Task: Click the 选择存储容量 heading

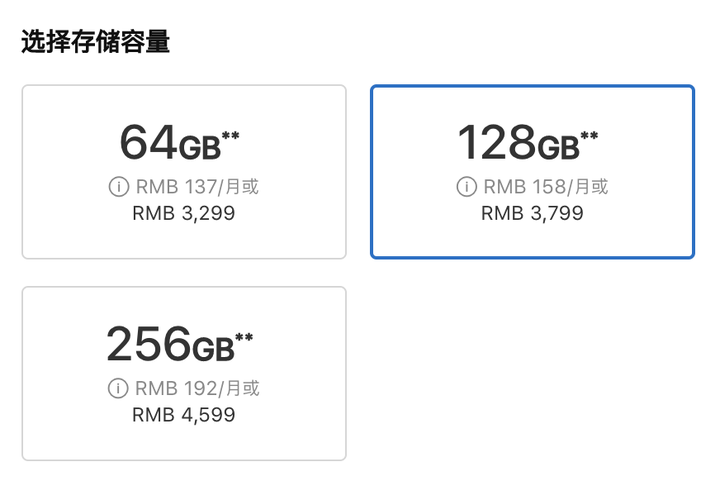Action: pyautogui.click(x=95, y=42)
